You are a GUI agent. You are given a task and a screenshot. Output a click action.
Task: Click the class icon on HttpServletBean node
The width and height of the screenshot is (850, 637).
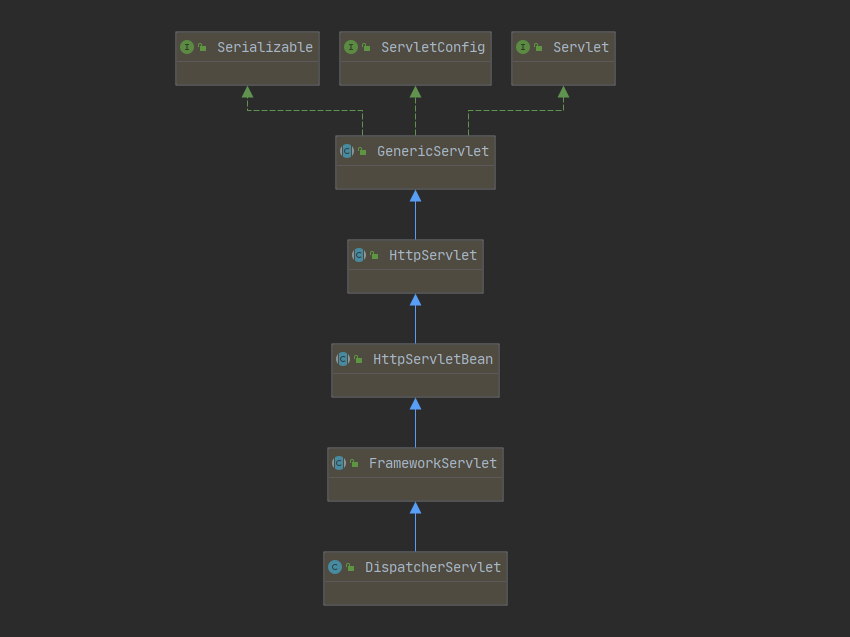tap(343, 359)
